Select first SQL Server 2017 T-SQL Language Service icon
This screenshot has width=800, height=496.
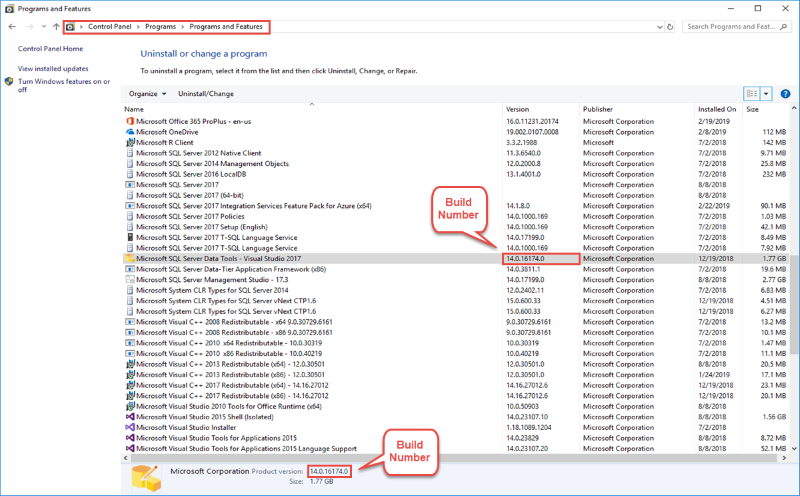(x=130, y=237)
